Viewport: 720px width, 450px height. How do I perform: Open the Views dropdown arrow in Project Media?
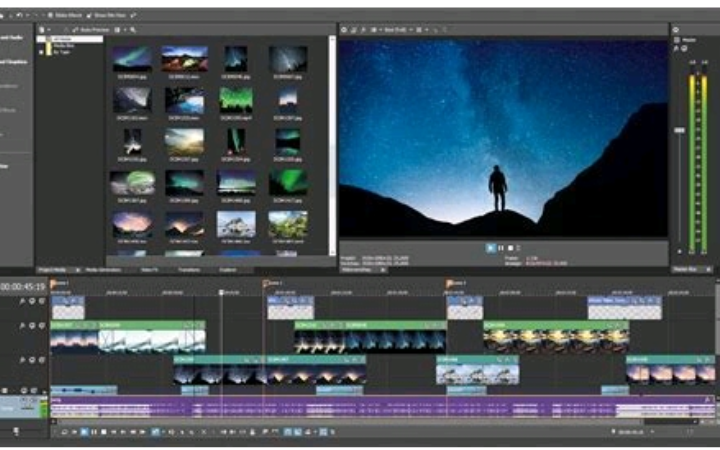(x=124, y=30)
